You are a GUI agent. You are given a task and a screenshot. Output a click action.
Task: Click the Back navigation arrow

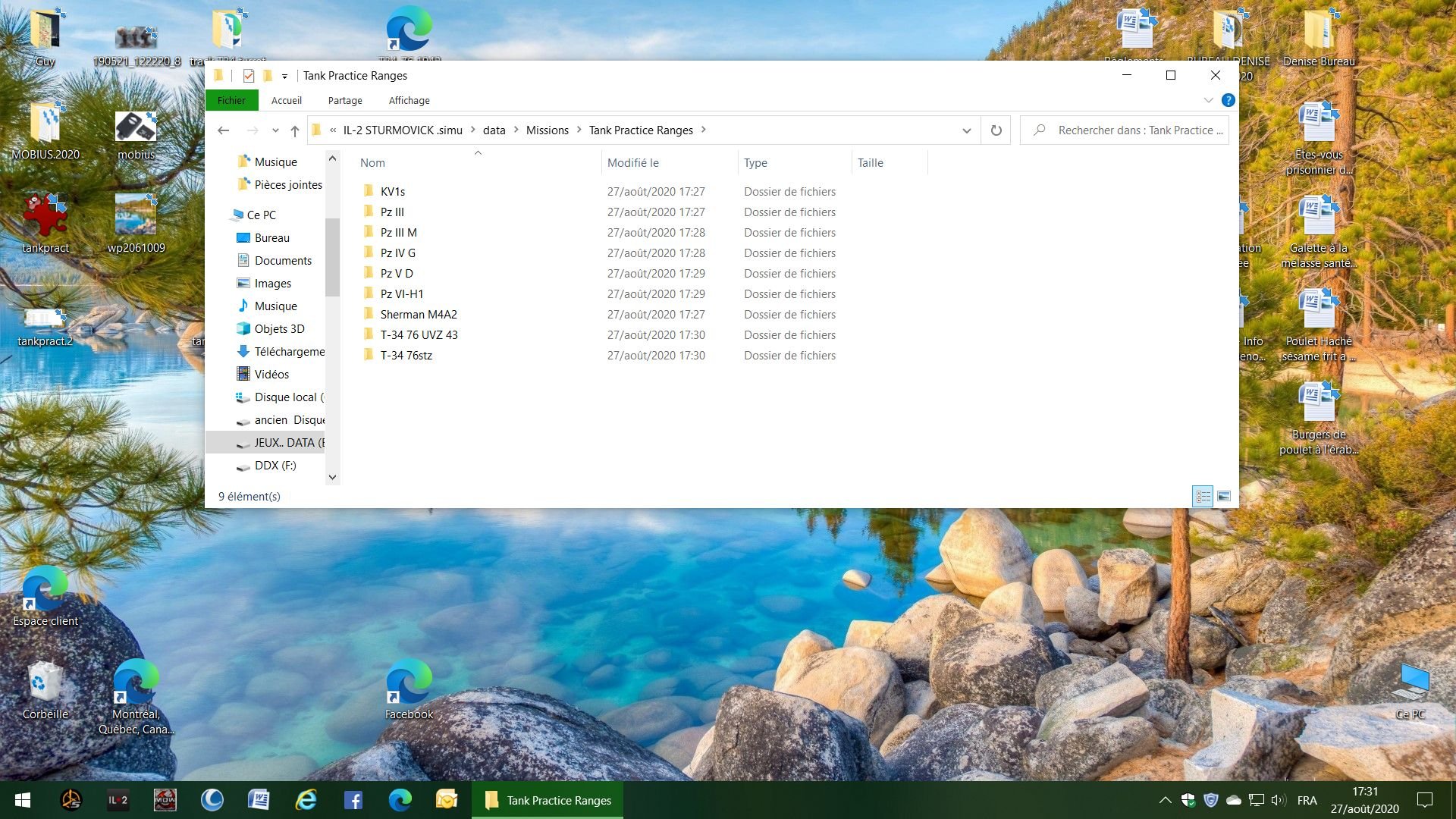coord(223,130)
